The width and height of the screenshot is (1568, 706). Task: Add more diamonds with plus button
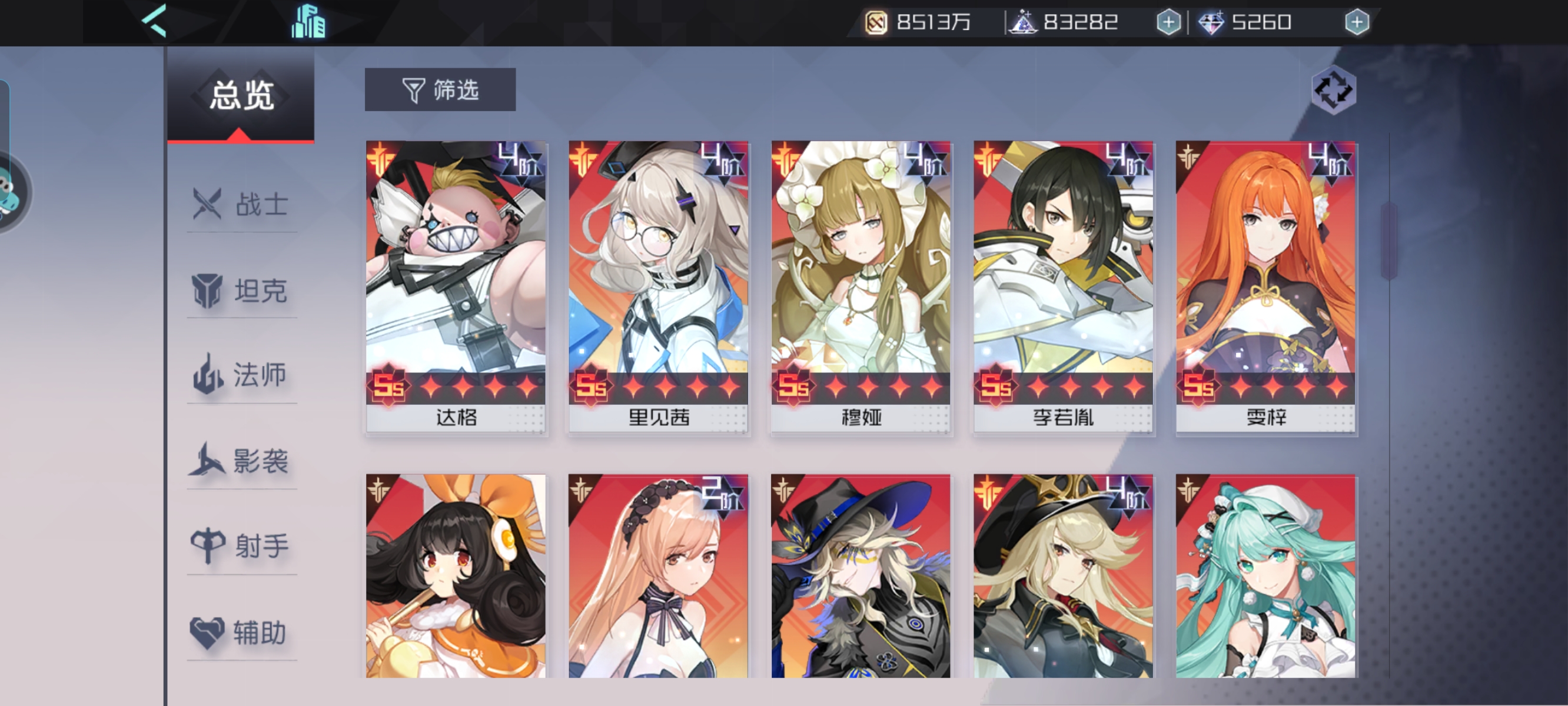1357,22
